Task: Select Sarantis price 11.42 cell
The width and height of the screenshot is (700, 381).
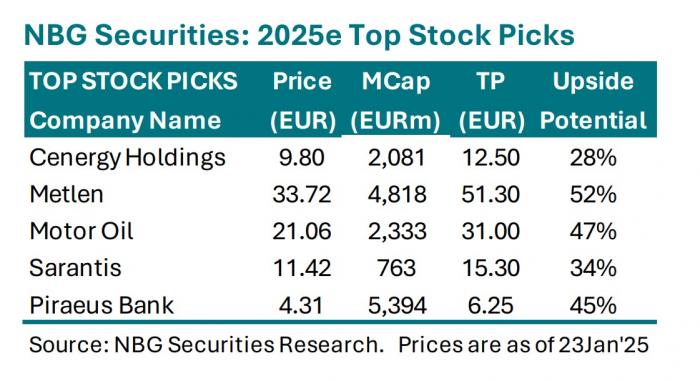Action: click(x=302, y=268)
